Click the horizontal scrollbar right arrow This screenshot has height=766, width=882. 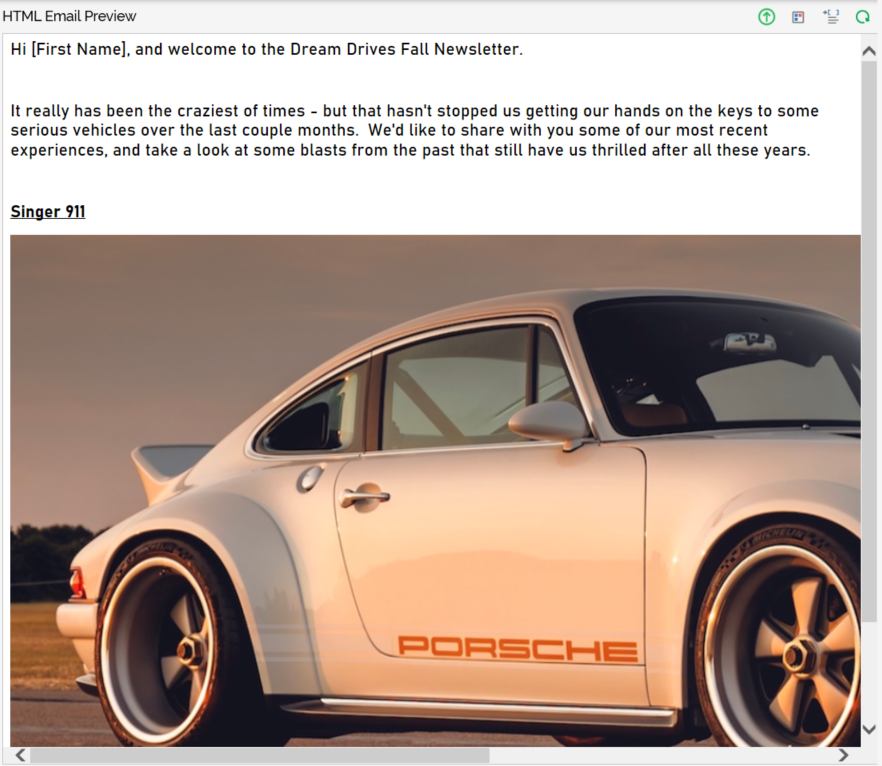tap(843, 755)
